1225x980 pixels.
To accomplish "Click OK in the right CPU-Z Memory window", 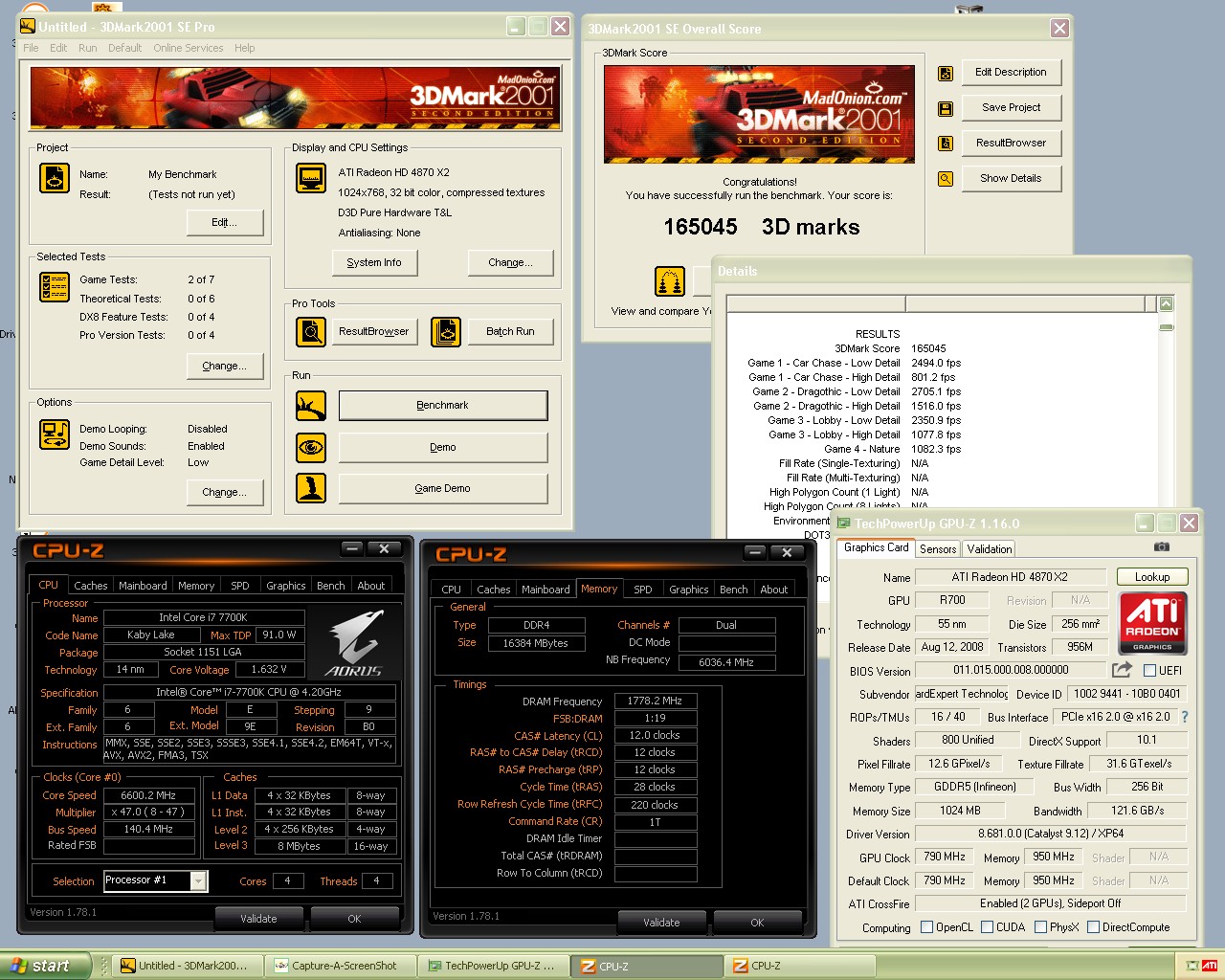I will (x=757, y=923).
